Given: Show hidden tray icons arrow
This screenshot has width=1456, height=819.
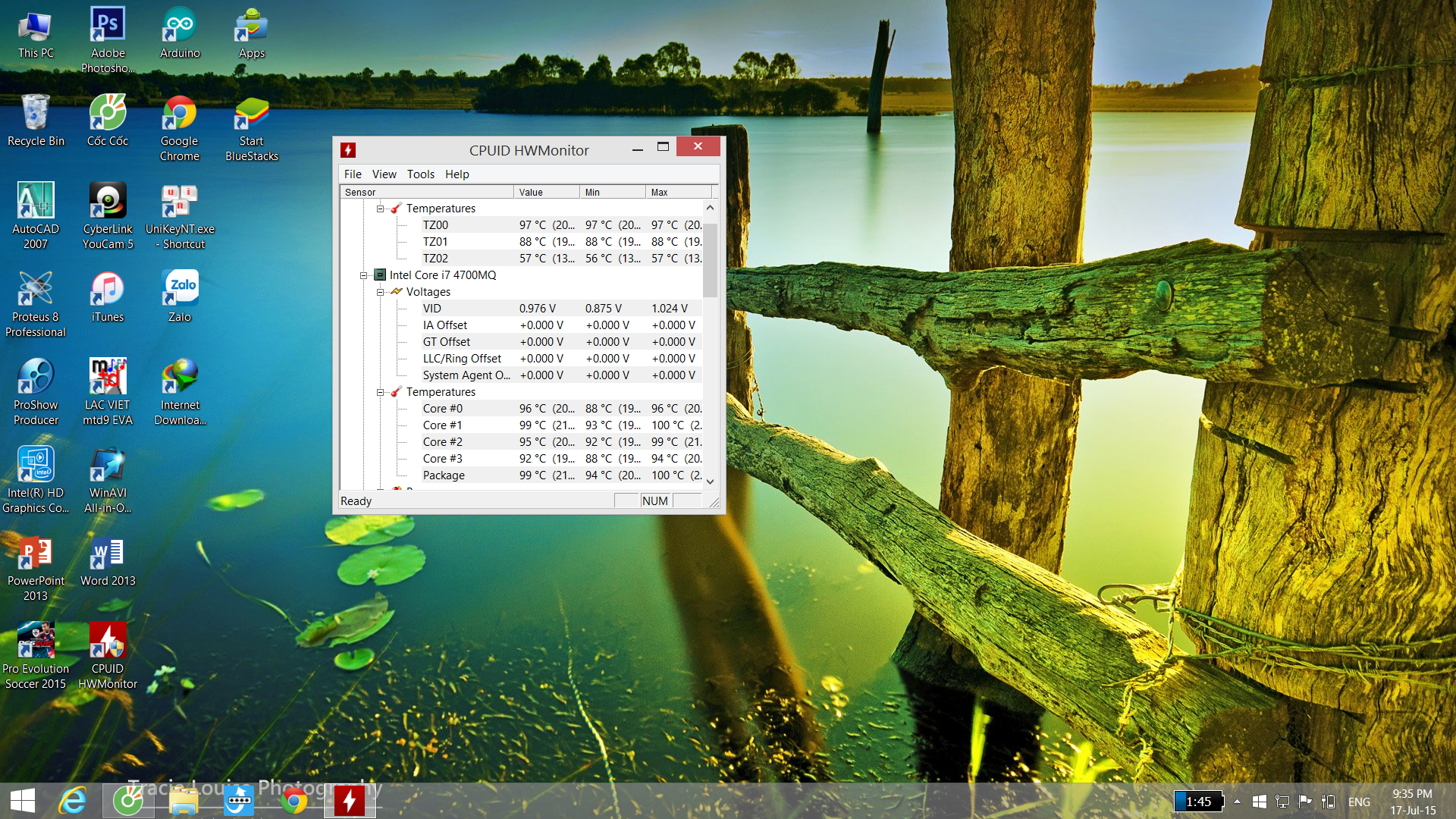Looking at the screenshot, I should (1237, 802).
